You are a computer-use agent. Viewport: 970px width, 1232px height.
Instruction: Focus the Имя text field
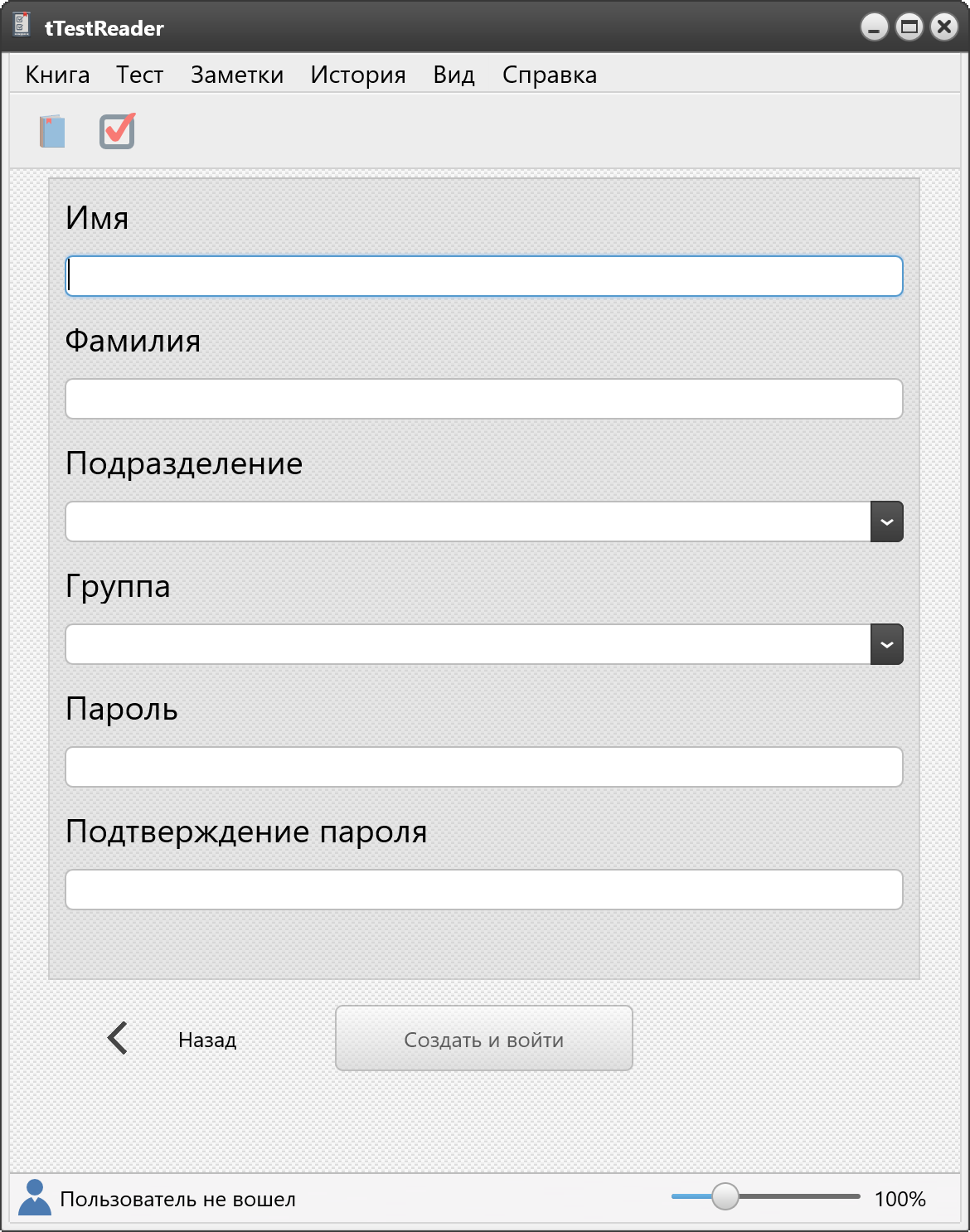coord(484,276)
